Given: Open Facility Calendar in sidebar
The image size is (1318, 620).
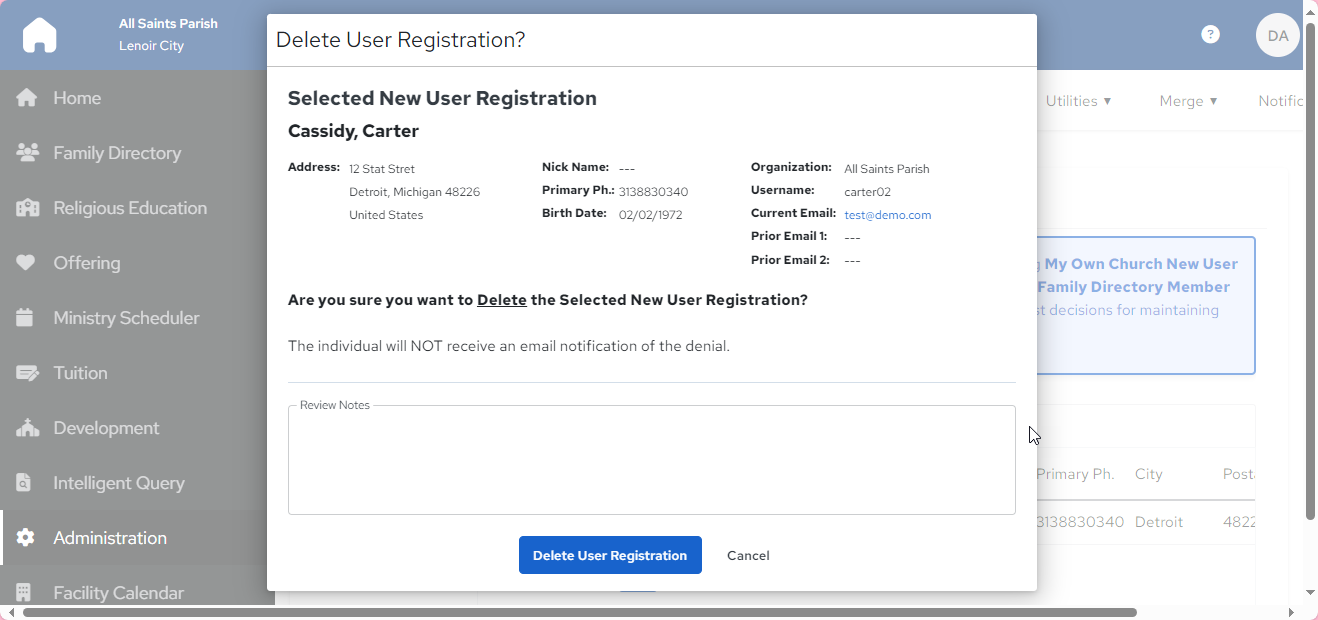Looking at the screenshot, I should click(x=118, y=593).
